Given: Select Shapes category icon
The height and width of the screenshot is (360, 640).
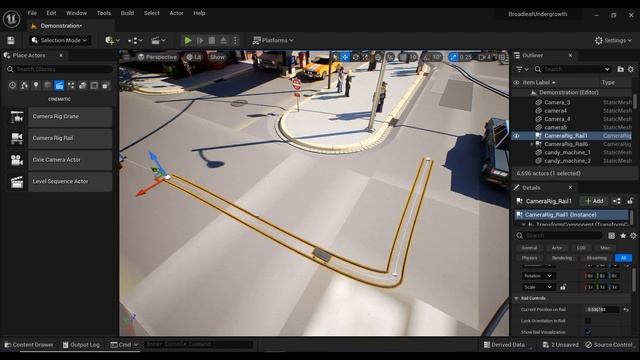Looking at the screenshot, I should 47,85.
